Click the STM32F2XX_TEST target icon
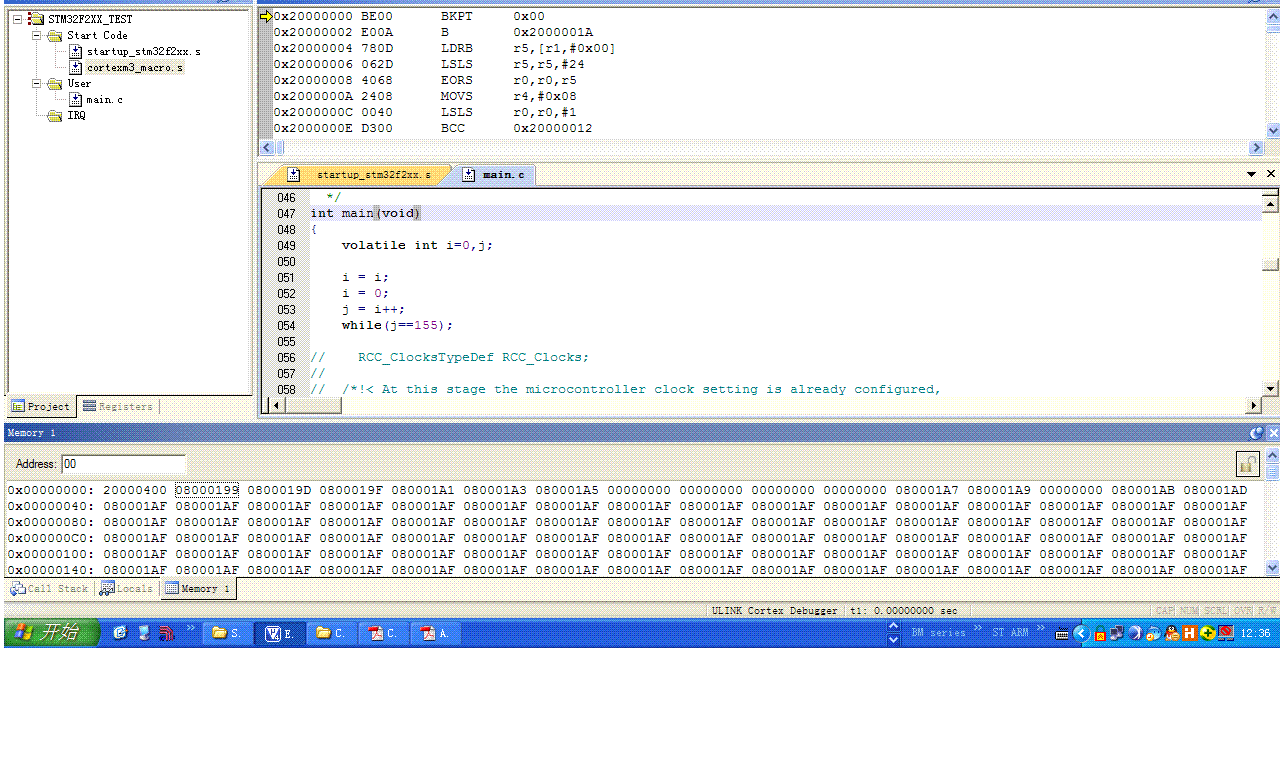The width and height of the screenshot is (1280, 768). point(36,19)
